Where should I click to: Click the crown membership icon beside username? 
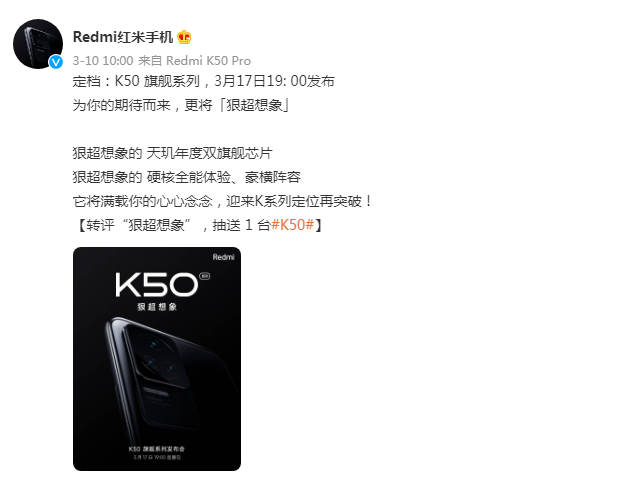(184, 37)
